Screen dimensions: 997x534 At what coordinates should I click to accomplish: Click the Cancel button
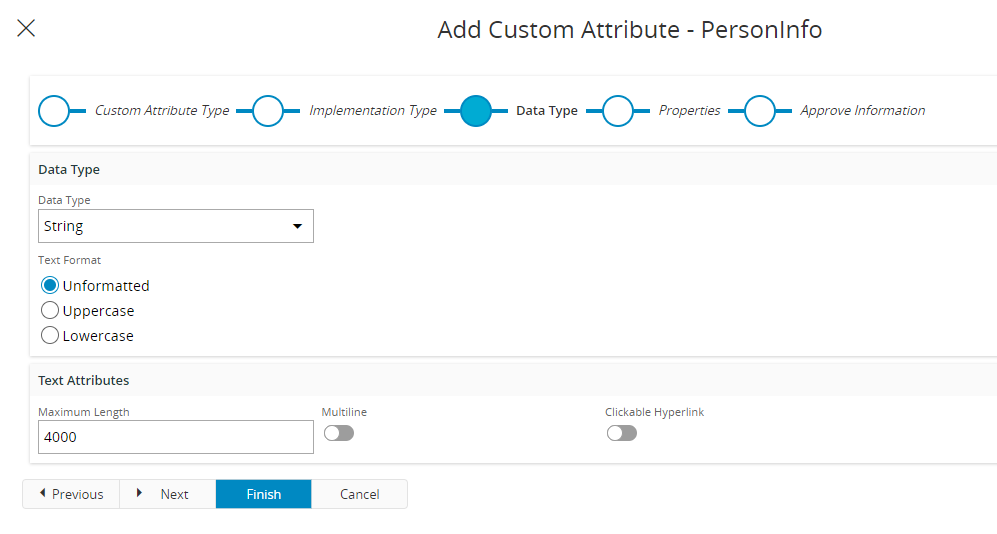pyautogui.click(x=359, y=494)
